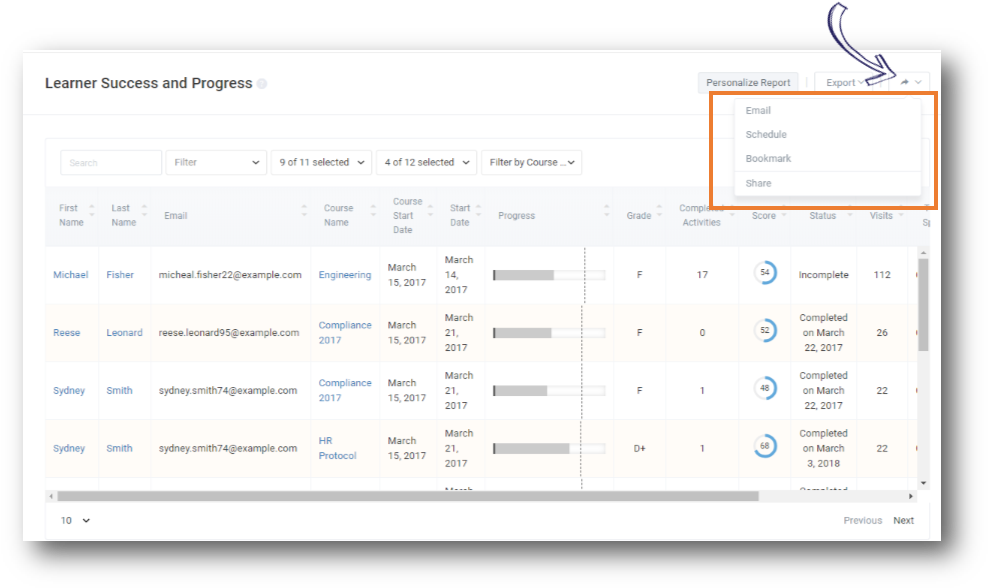Click Reese Leonard's progress bar
988x588 pixels.
point(549,333)
